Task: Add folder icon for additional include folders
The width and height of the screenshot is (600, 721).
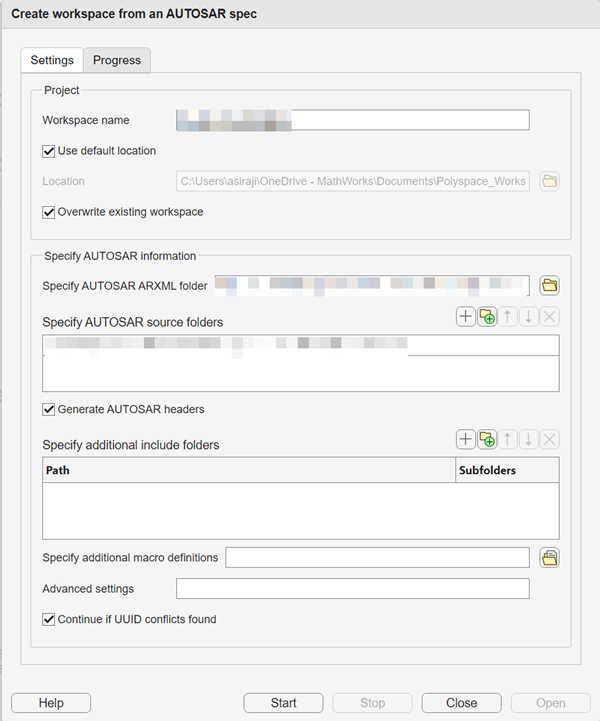Action: 487,439
